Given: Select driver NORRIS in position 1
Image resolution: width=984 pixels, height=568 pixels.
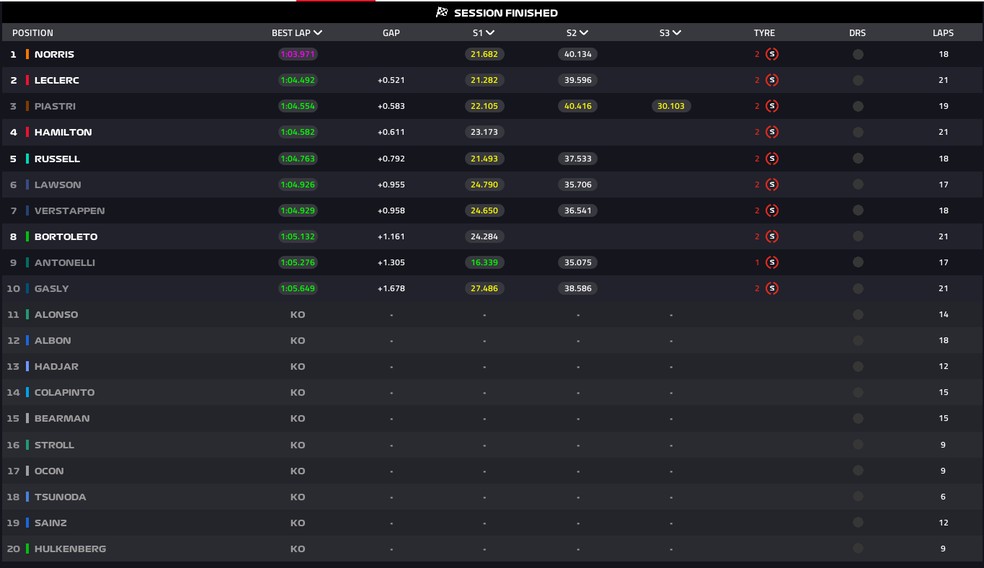Looking at the screenshot, I should (x=54, y=55).
